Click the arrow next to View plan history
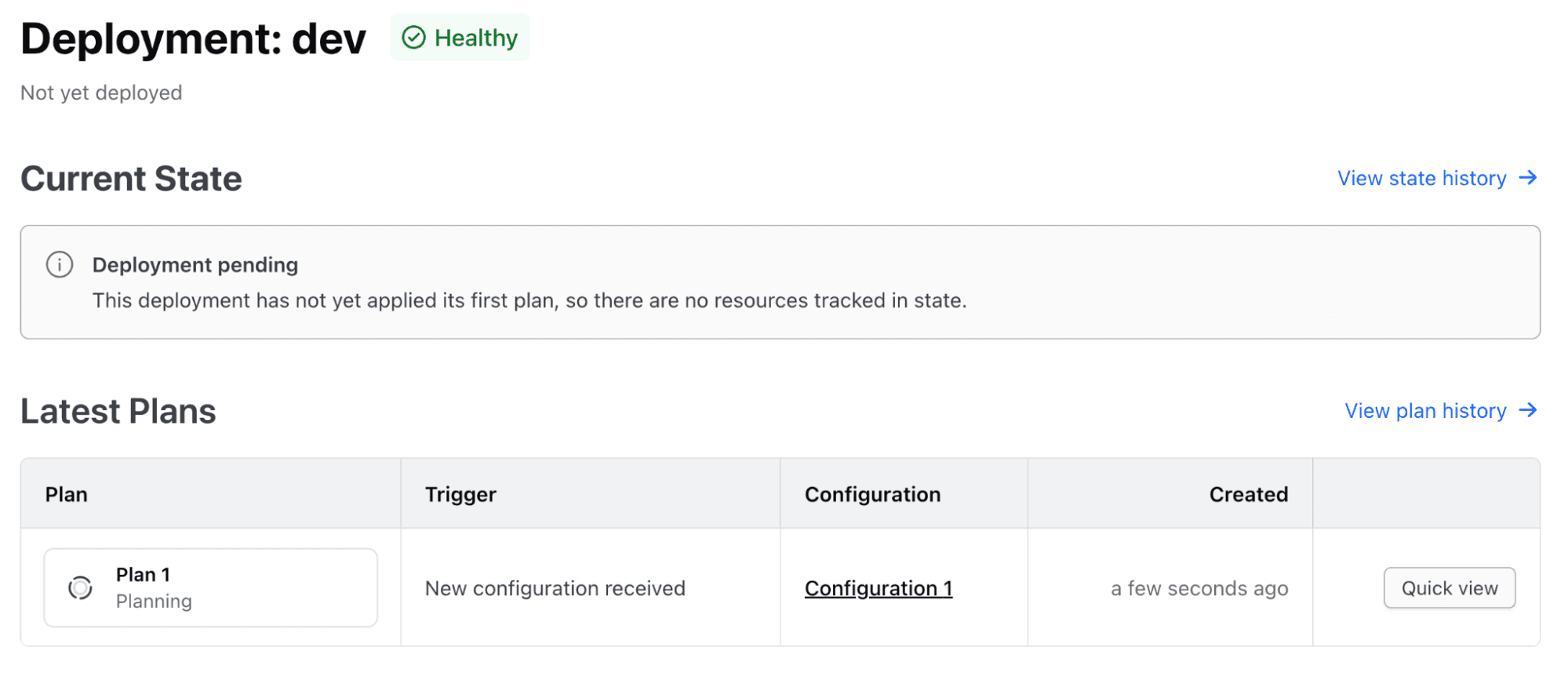The image size is (1568, 679). tap(1528, 410)
